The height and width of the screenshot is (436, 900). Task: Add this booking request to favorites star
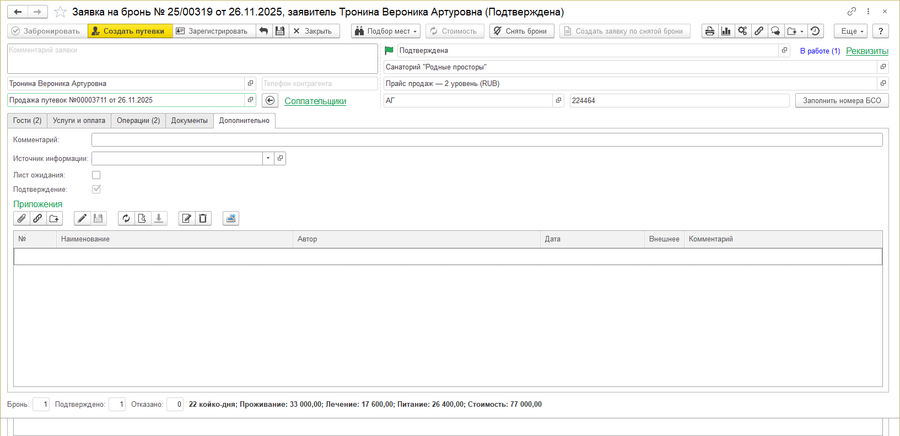coord(59,11)
